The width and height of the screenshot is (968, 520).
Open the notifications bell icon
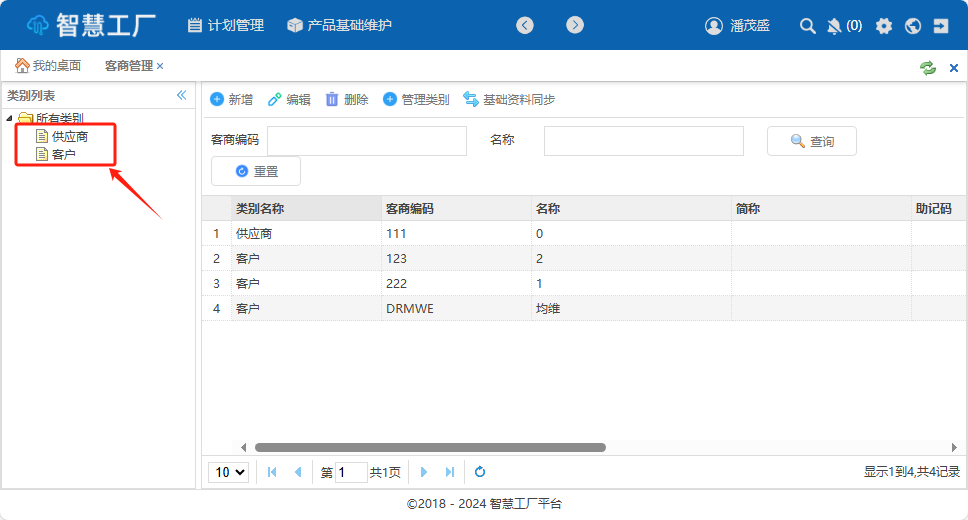[834, 26]
